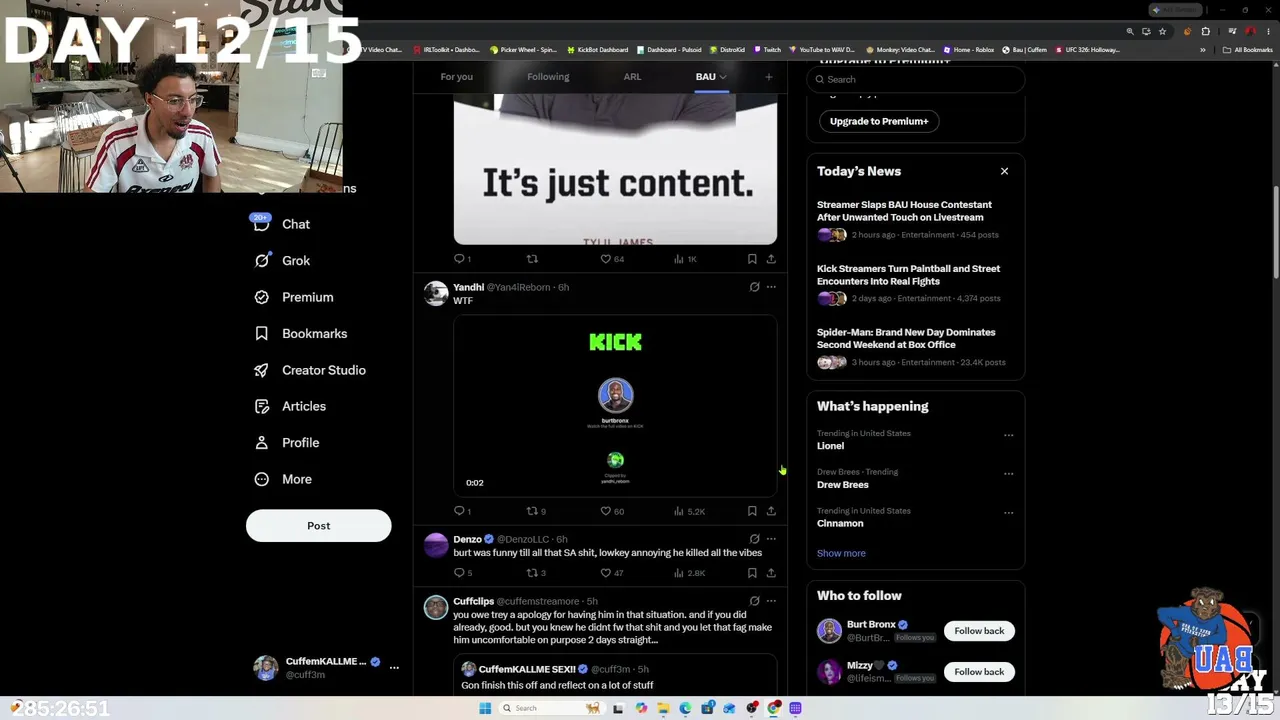1280x720 pixels.
Task: Open the account switcher menu
Action: (394, 667)
